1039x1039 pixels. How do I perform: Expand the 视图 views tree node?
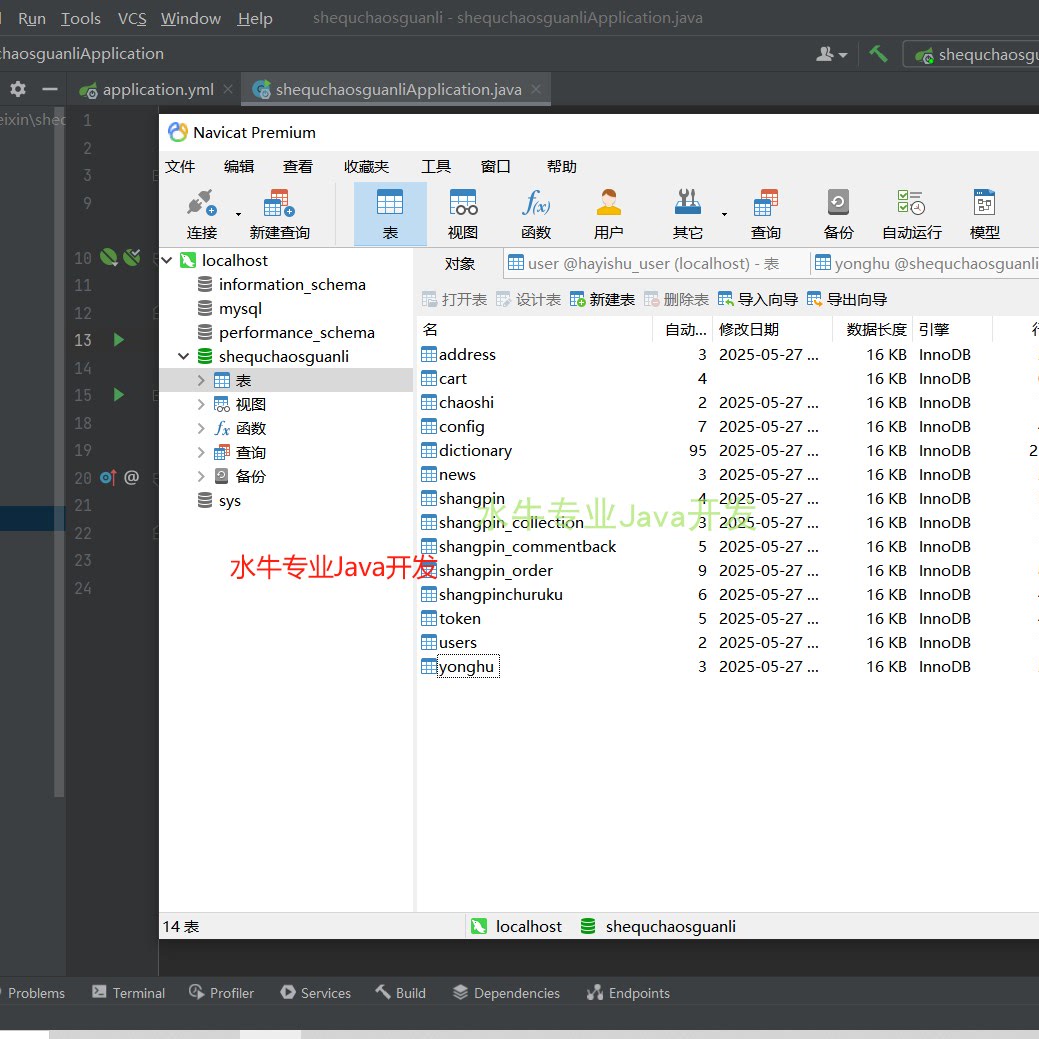[201, 404]
